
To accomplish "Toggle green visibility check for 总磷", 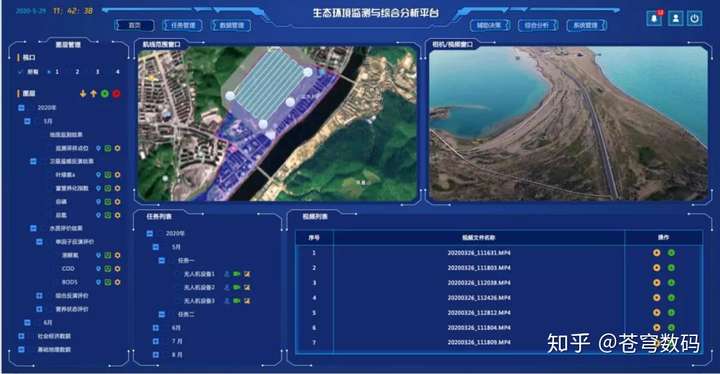I will [x=108, y=202].
